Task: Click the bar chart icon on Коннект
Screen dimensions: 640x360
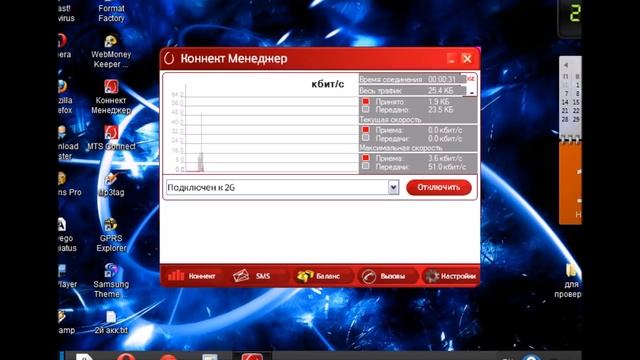Action: coord(176,276)
